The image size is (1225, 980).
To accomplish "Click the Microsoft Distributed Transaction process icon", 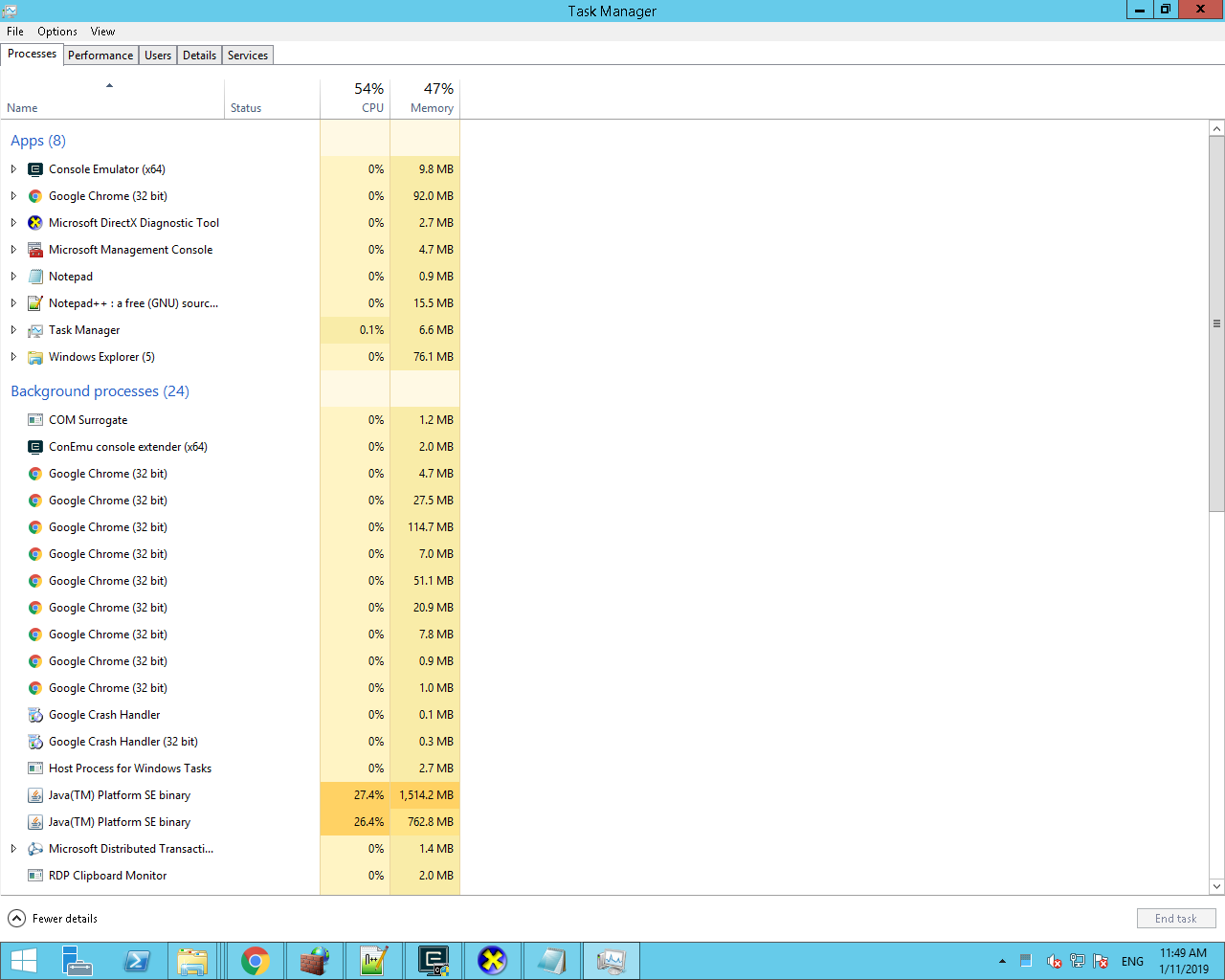I will [35, 849].
